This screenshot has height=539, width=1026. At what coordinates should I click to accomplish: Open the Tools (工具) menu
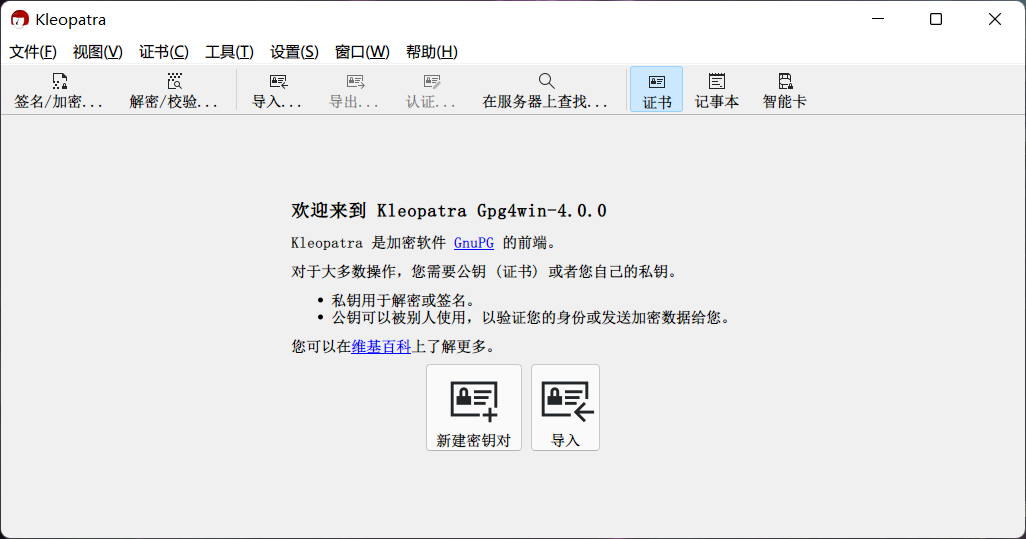tap(229, 52)
